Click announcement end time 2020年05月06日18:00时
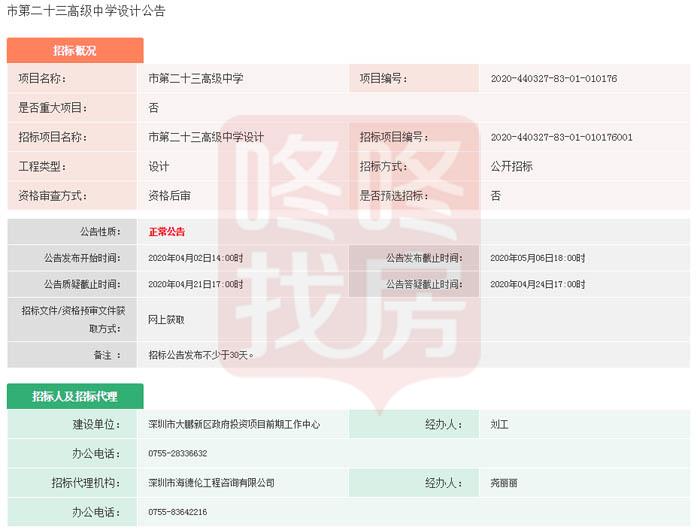Viewport: 700px width, 530px height. (x=538, y=258)
